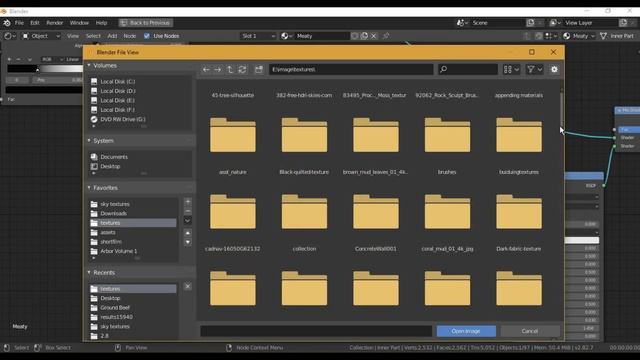The height and width of the screenshot is (360, 640).
Task: Open node editor Node menu
Action: (130, 36)
